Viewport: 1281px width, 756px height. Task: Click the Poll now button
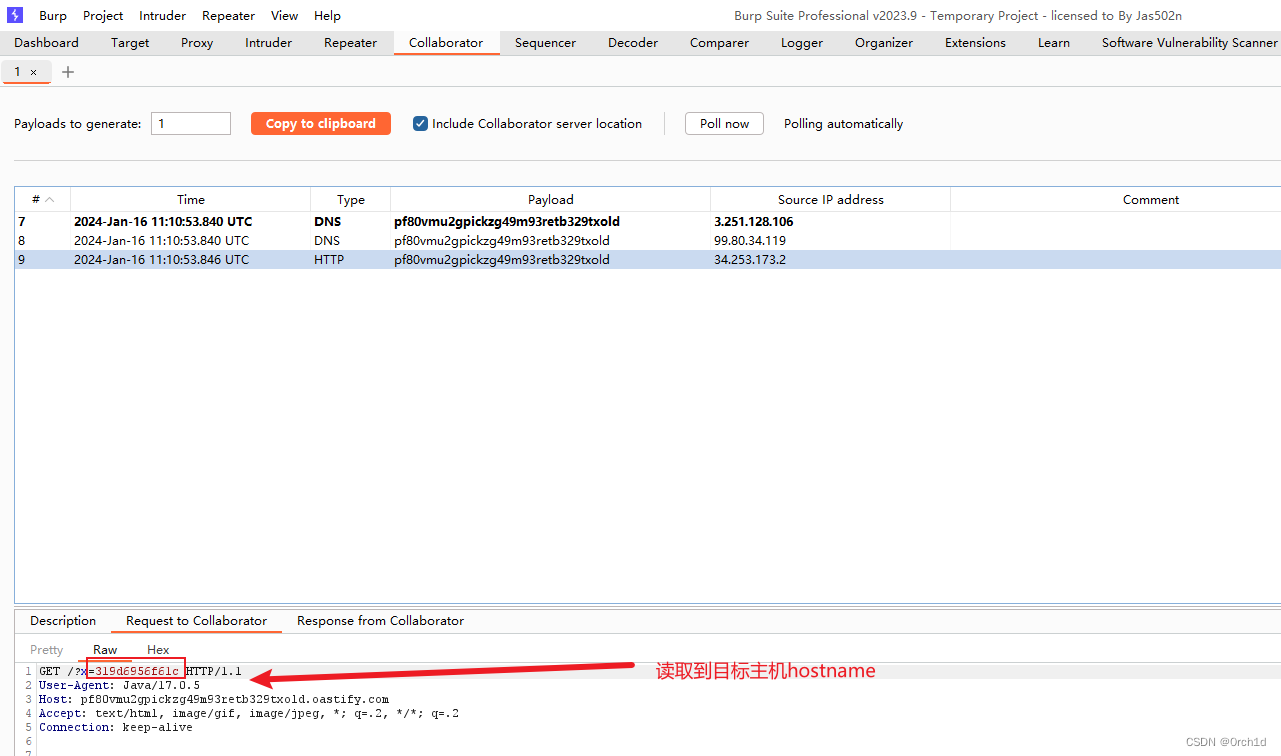[x=724, y=124]
